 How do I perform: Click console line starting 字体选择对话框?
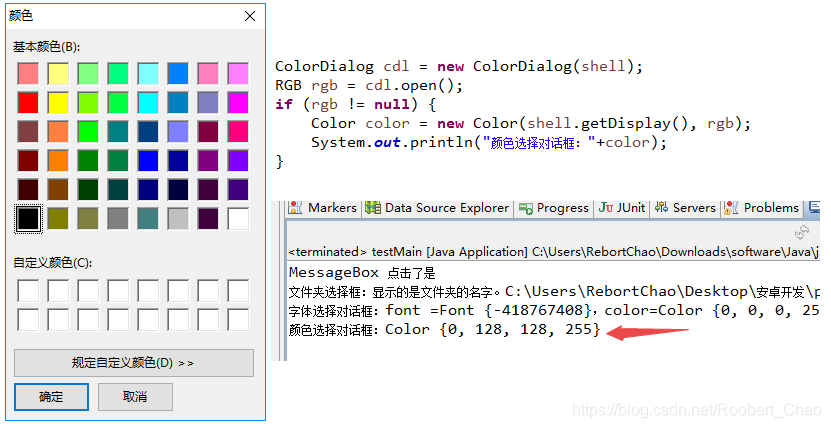[554, 310]
